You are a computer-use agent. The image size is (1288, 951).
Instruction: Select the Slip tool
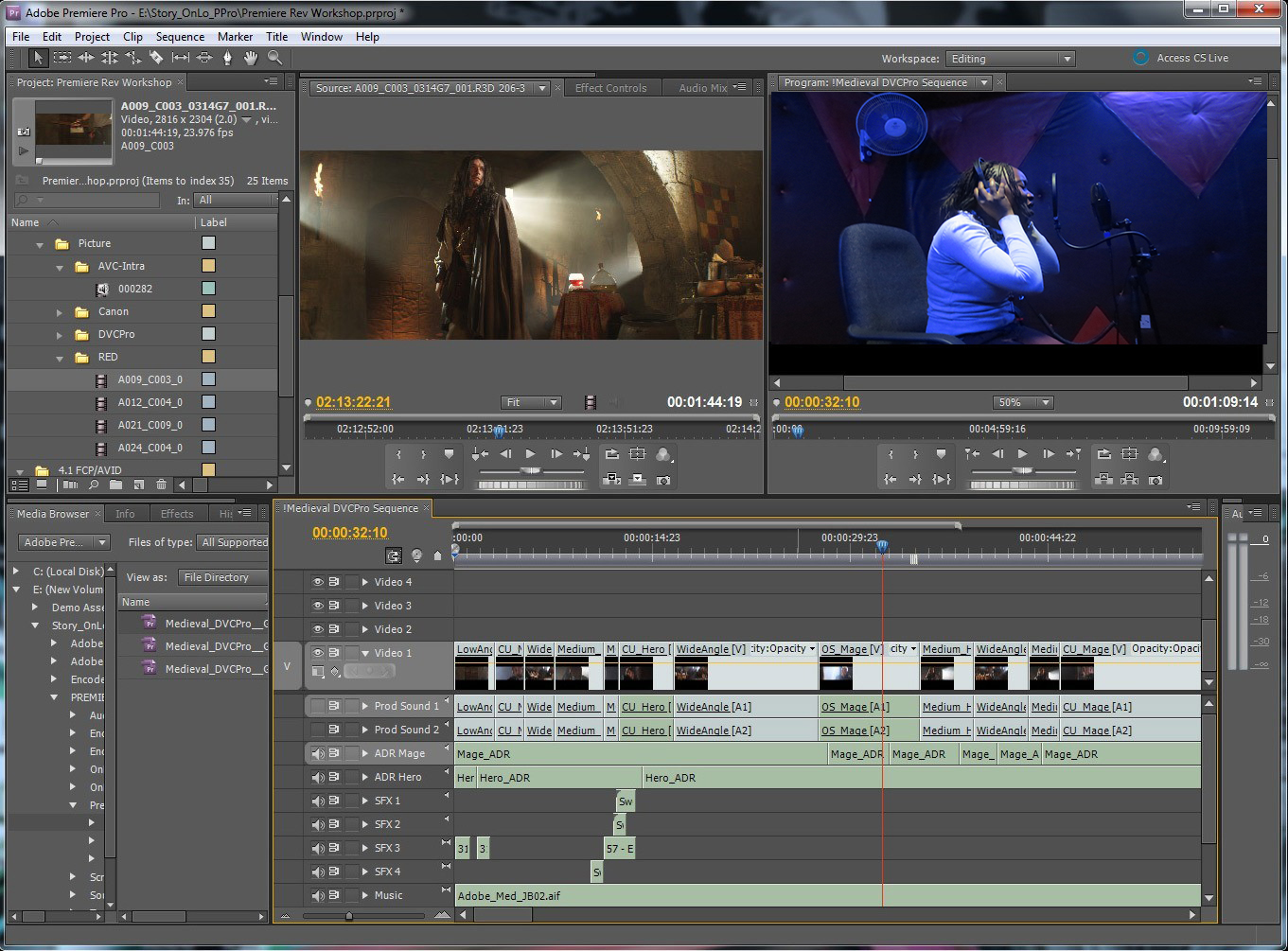pos(181,58)
